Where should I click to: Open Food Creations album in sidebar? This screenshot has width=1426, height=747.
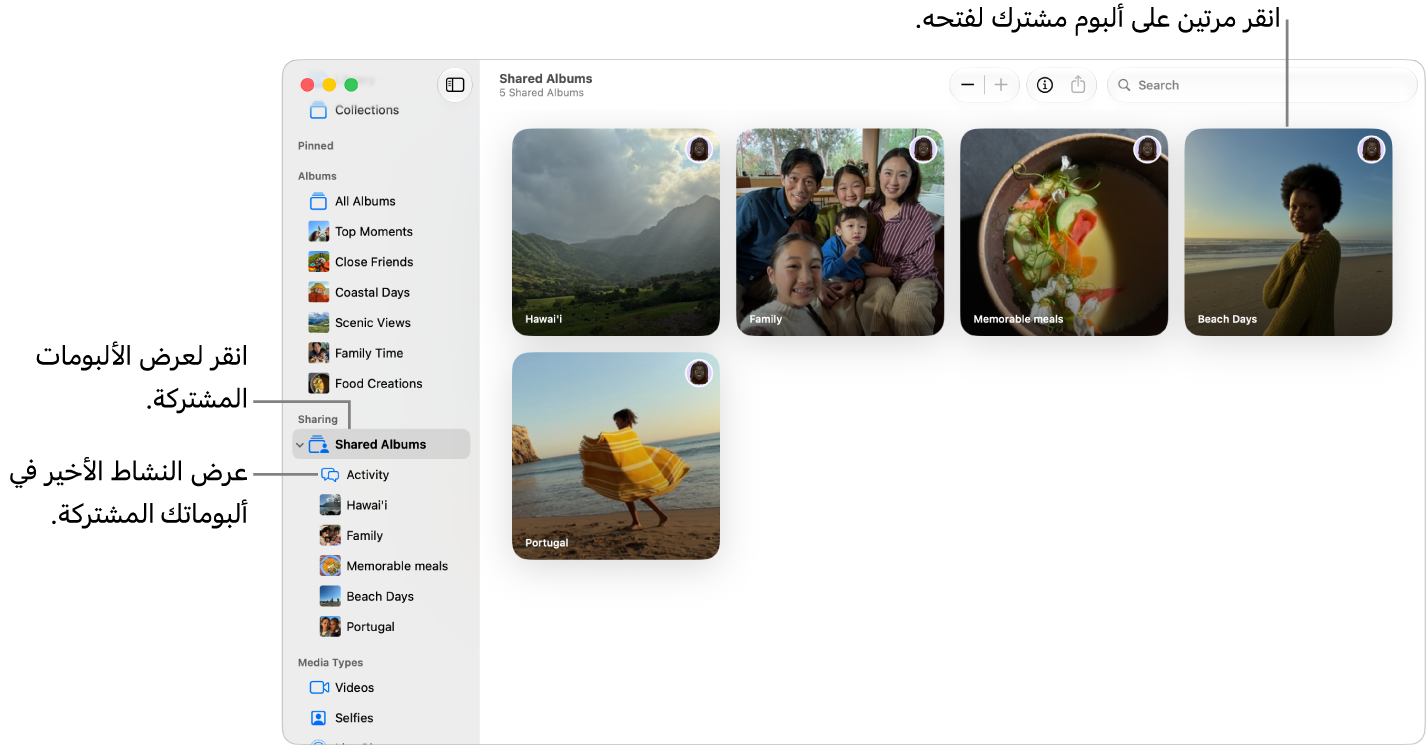[x=381, y=383]
